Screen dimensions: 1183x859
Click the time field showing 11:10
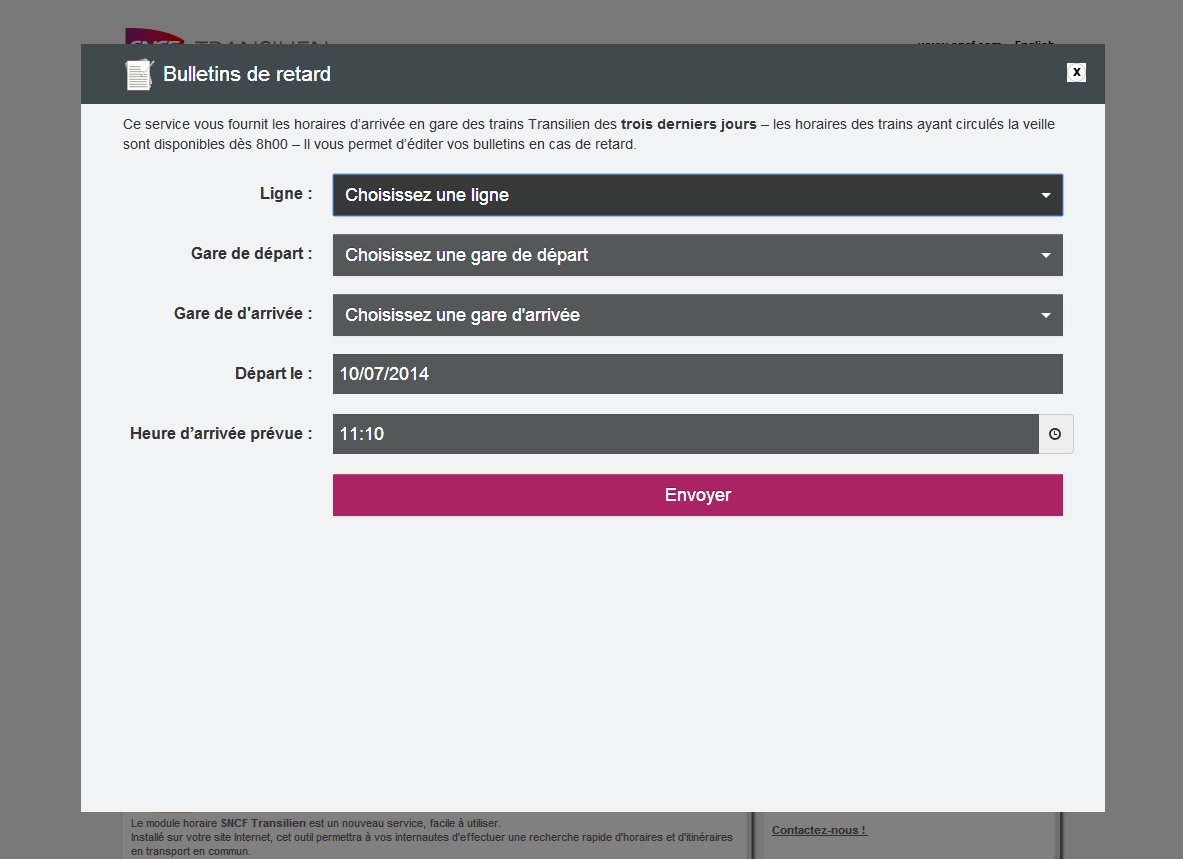(x=685, y=434)
